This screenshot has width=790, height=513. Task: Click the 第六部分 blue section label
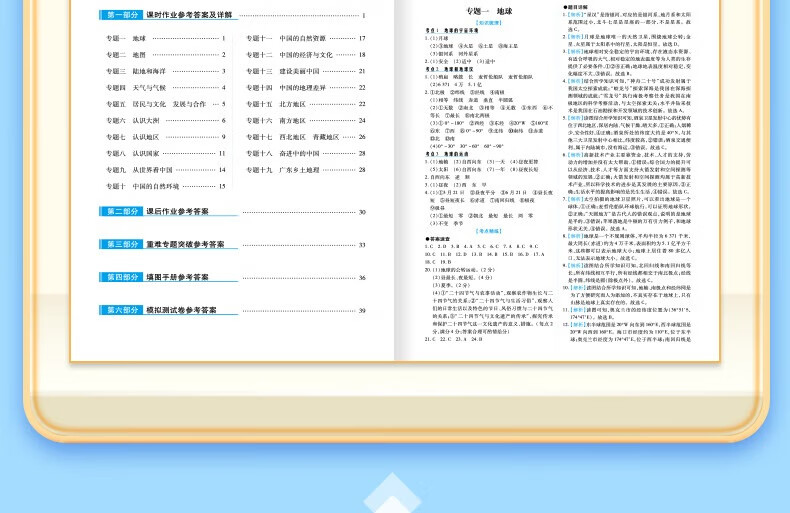point(120,310)
